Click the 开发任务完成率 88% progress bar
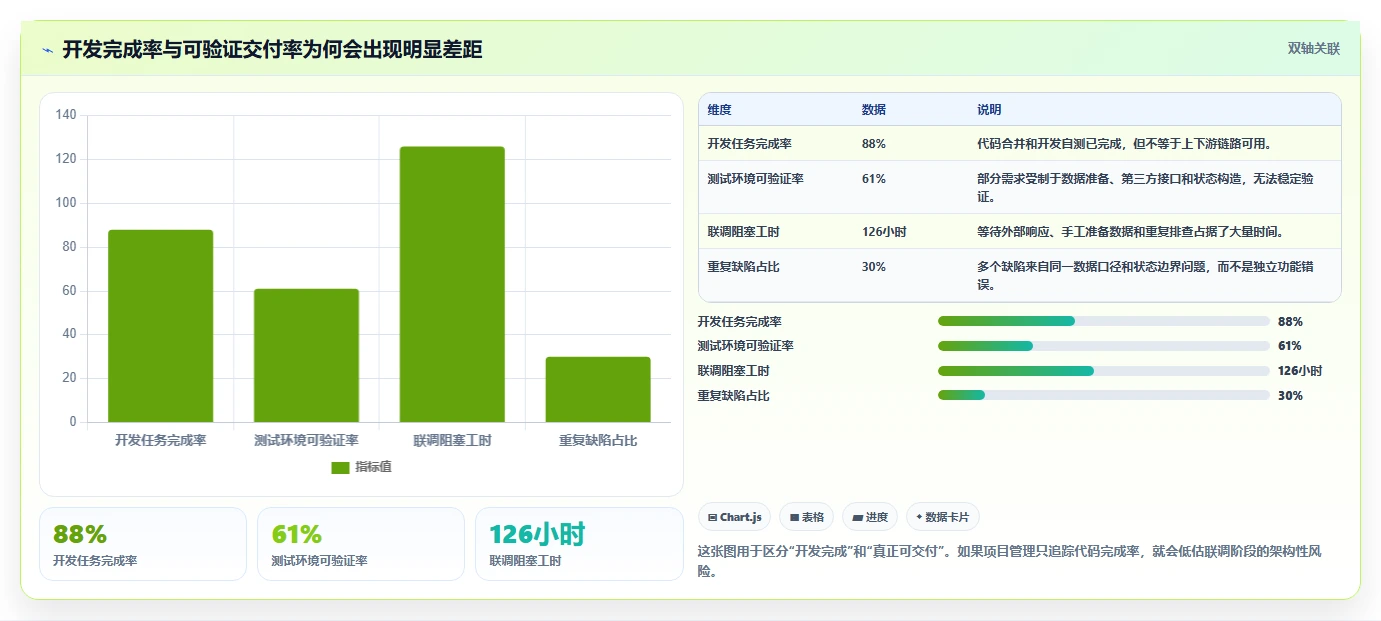Image resolution: width=1381 pixels, height=621 pixels. 1103,321
